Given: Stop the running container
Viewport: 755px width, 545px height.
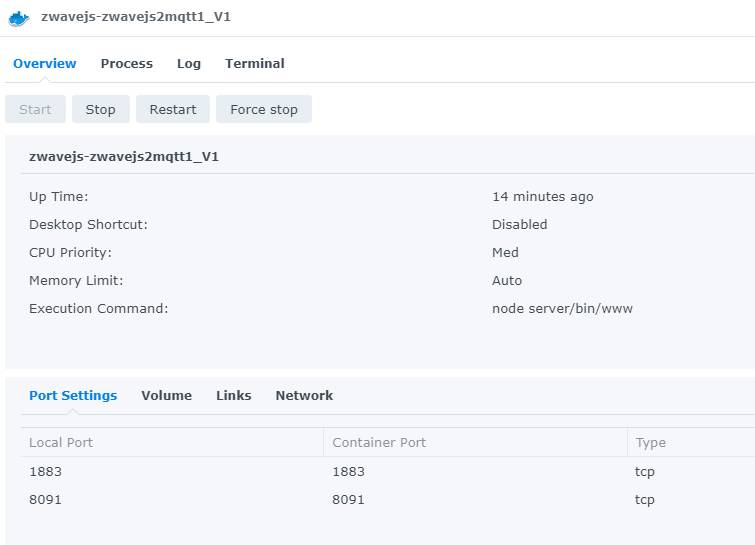Looking at the screenshot, I should (101, 109).
